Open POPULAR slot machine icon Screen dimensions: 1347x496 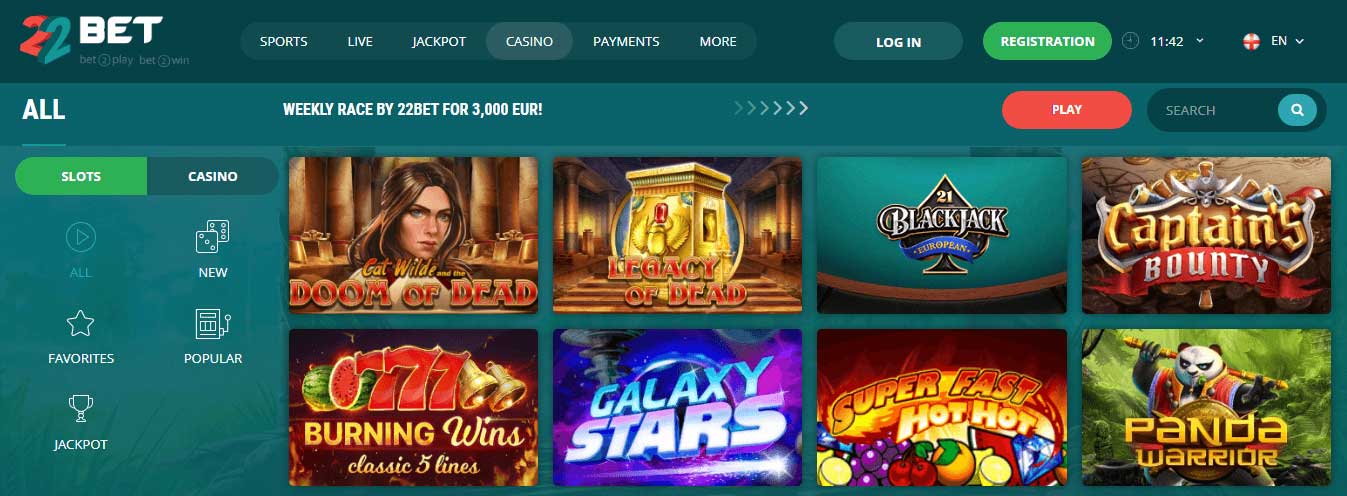pyautogui.click(x=212, y=323)
